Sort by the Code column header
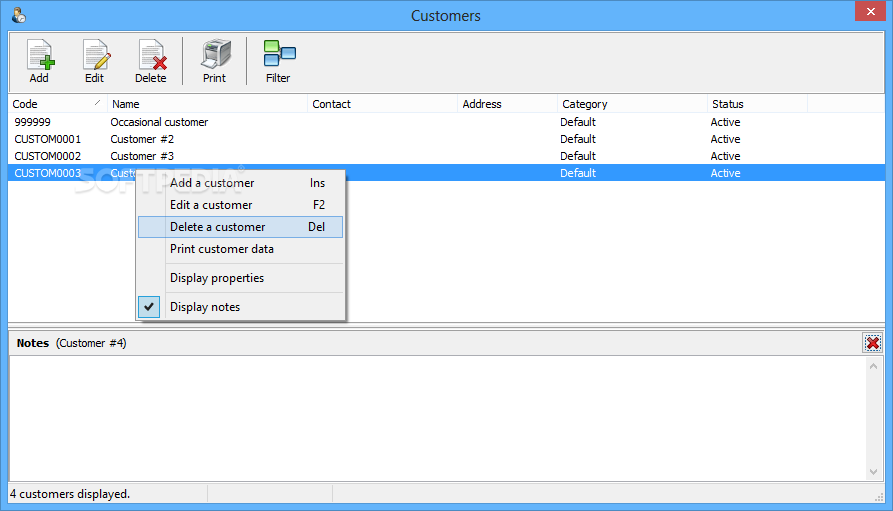 point(58,104)
